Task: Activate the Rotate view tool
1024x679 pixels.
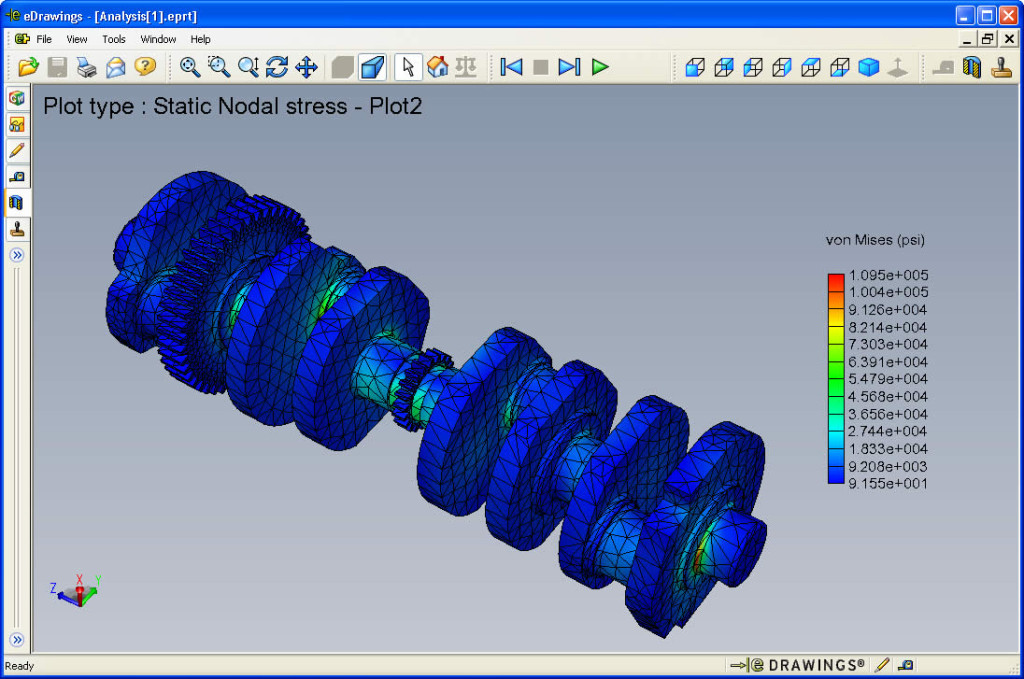Action: (x=277, y=67)
